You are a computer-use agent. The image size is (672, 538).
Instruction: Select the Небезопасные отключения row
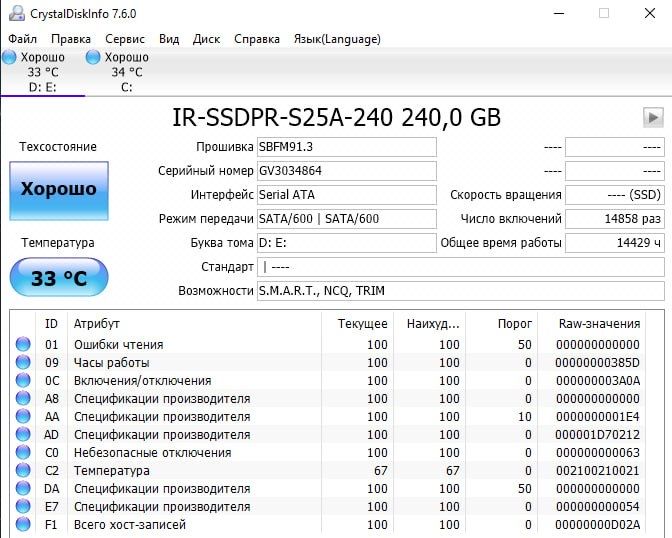(x=328, y=452)
